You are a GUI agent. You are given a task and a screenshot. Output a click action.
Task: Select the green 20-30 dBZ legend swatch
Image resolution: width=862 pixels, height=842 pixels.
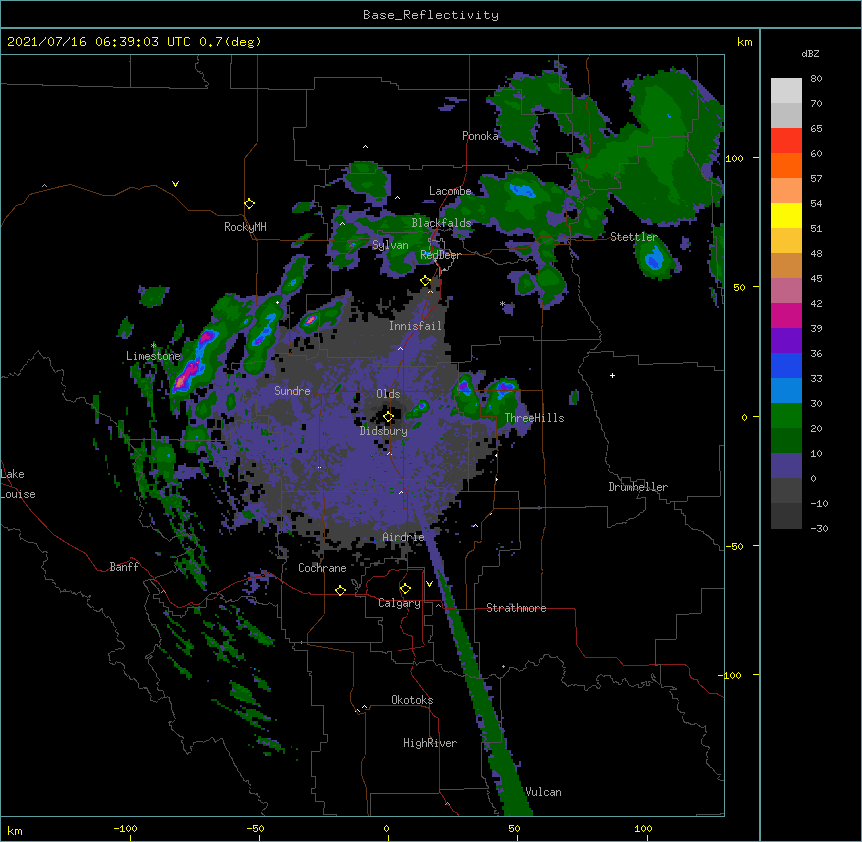(x=786, y=416)
